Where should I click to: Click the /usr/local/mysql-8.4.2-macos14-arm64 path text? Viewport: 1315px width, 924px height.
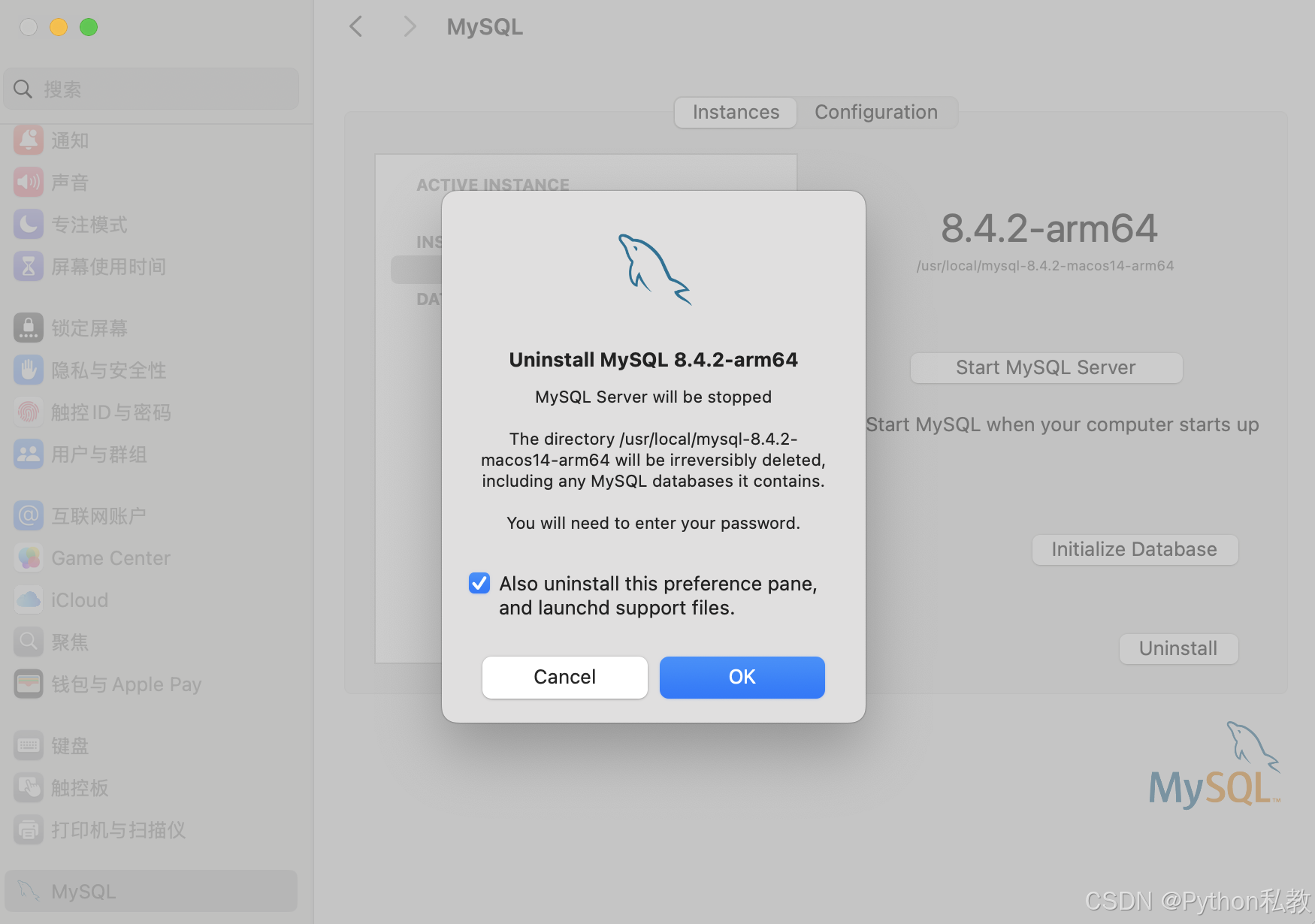point(1045,266)
